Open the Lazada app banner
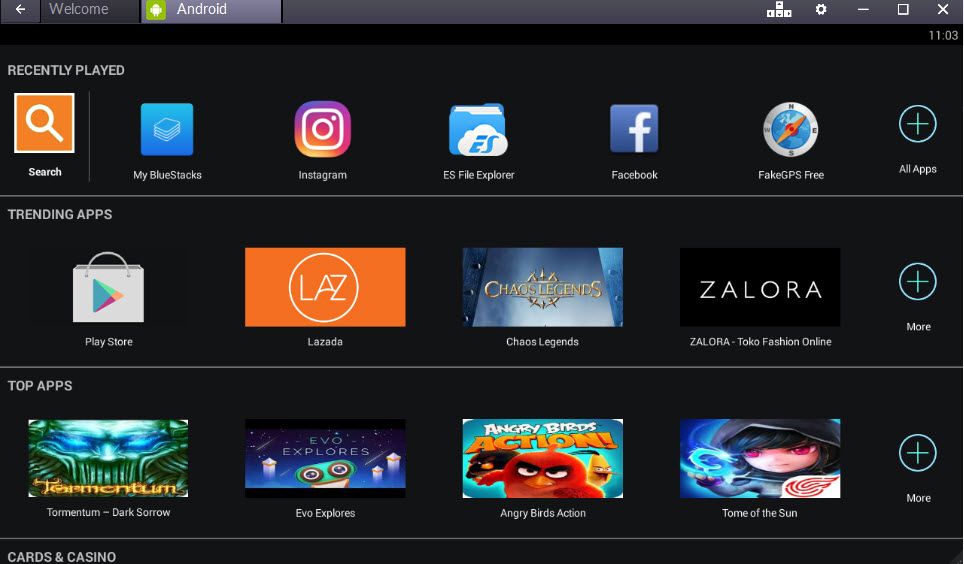The image size is (964, 564). pyautogui.click(x=325, y=287)
